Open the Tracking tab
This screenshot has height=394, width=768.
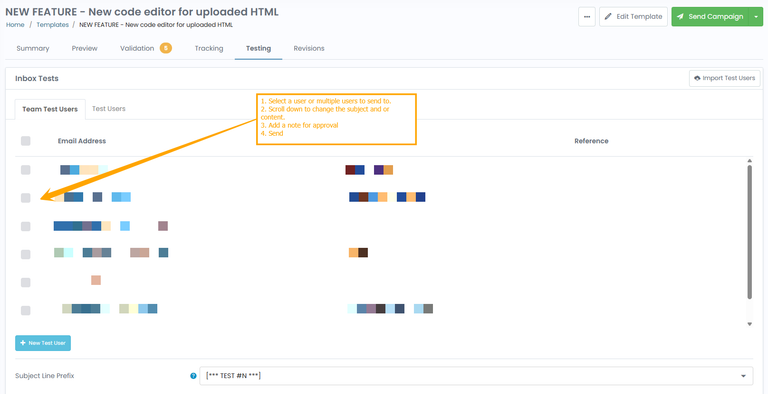pyautogui.click(x=209, y=49)
